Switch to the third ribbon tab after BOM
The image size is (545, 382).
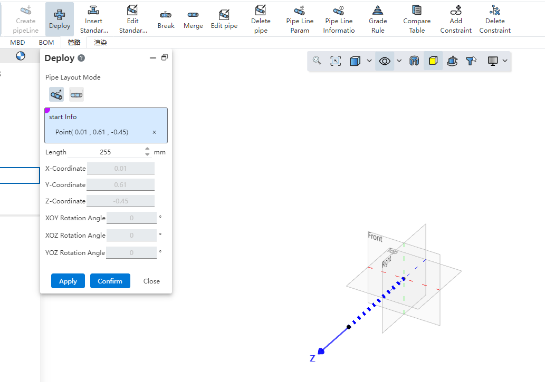74,42
